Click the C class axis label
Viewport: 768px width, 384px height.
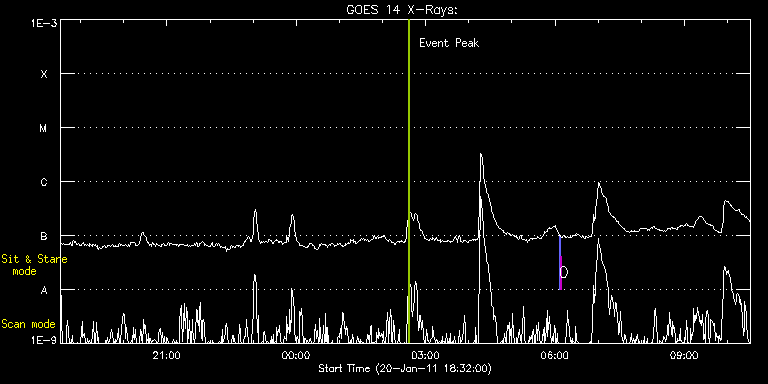click(x=44, y=182)
